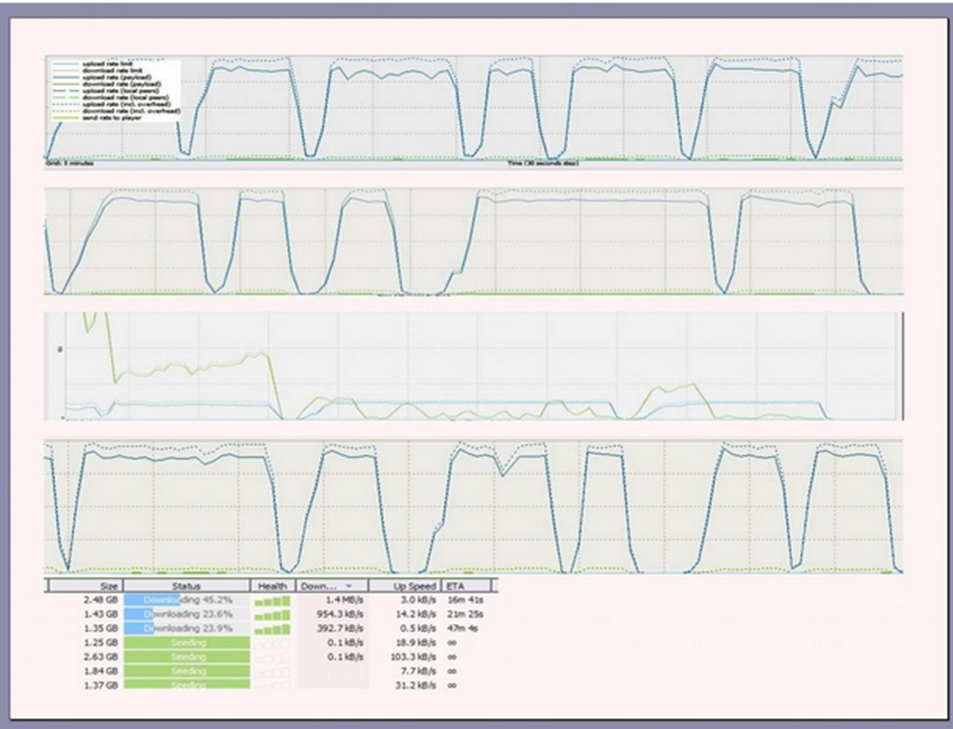Select the 2.63 GB Seeding torrent row
Image resolution: width=953 pixels, height=729 pixels.
(270, 657)
